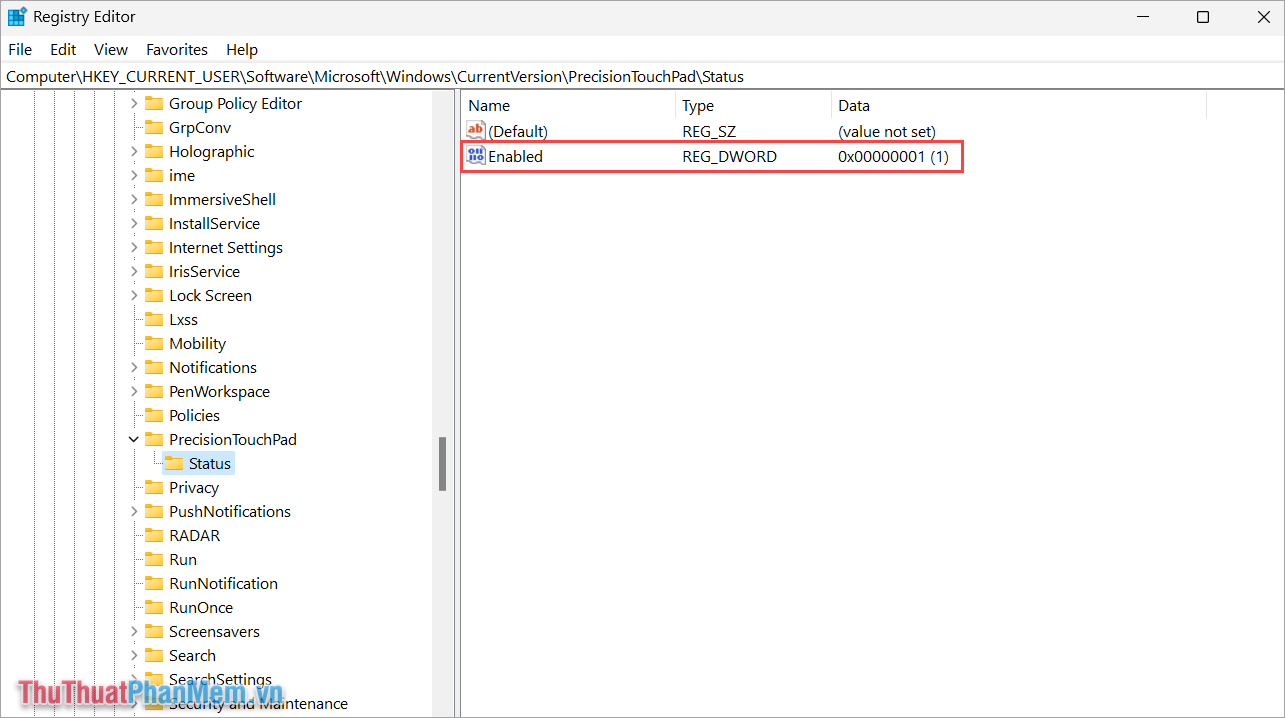
Task: Click the RunOnce folder icon
Action: [x=154, y=608]
